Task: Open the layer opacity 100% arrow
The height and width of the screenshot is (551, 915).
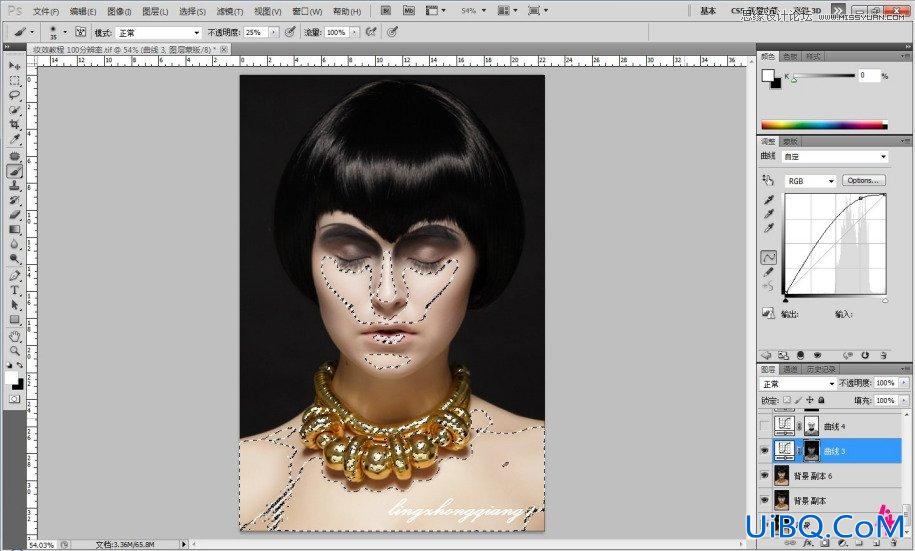Action: click(x=904, y=383)
